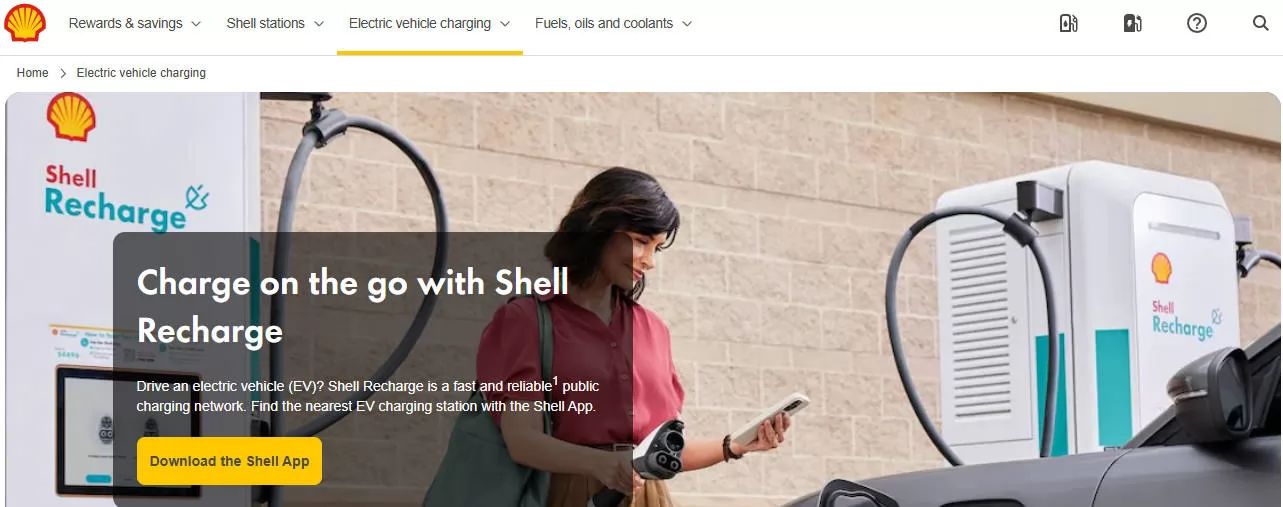The width and height of the screenshot is (1283, 507).
Task: Open the fuel station finder icon
Action: (x=1068, y=23)
